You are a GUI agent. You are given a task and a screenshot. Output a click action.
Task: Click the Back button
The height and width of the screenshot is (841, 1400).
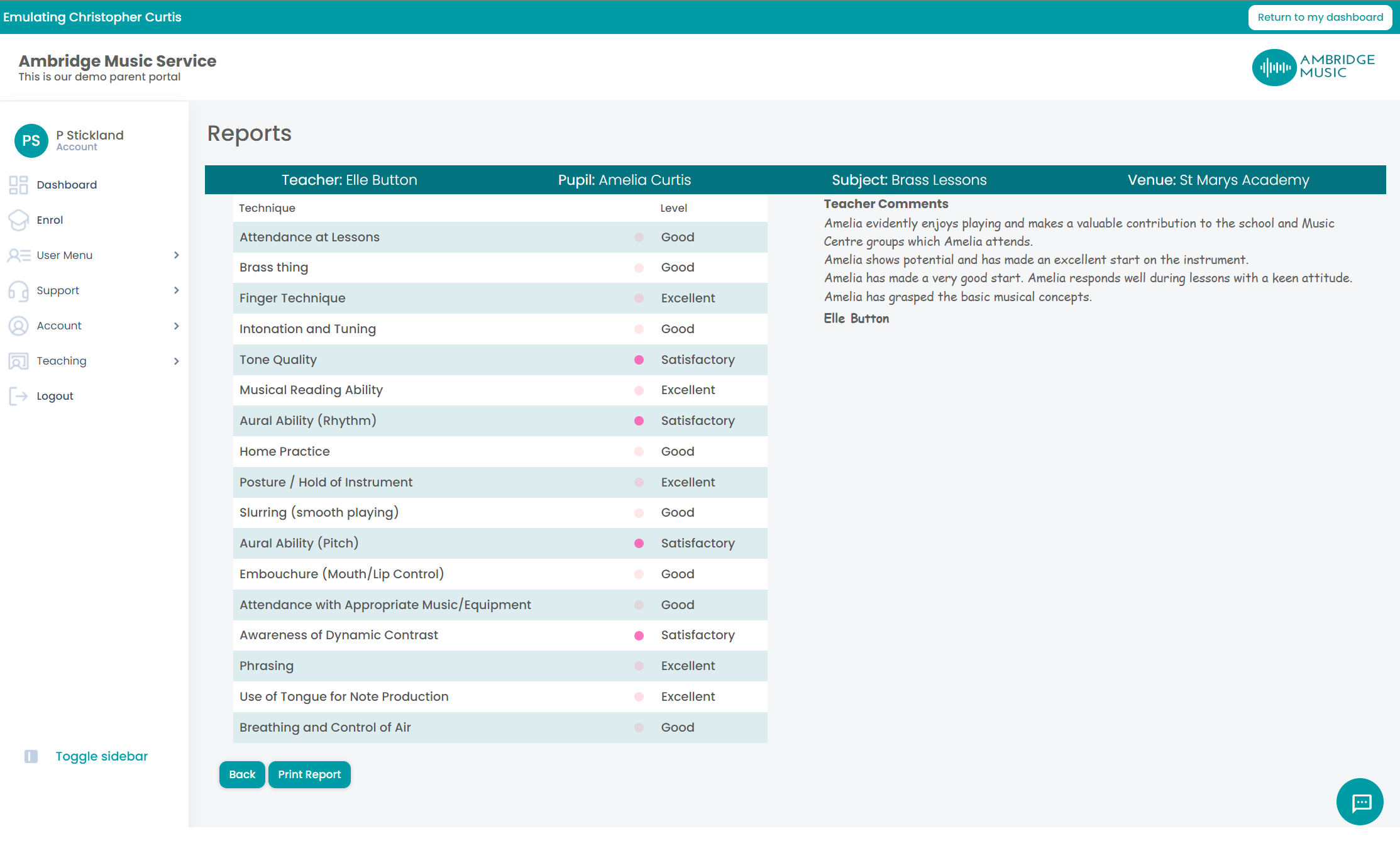pyautogui.click(x=242, y=774)
